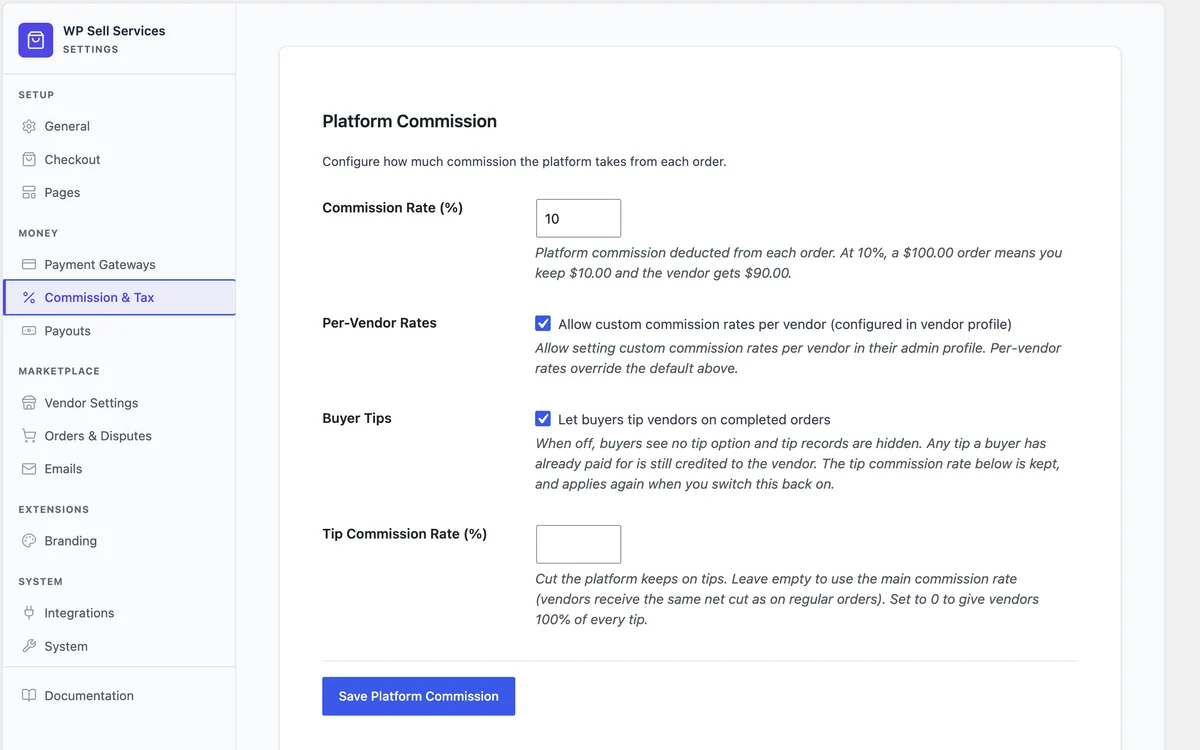Click the Commission Rate (%) label
1200x750 pixels.
pyautogui.click(x=392, y=208)
